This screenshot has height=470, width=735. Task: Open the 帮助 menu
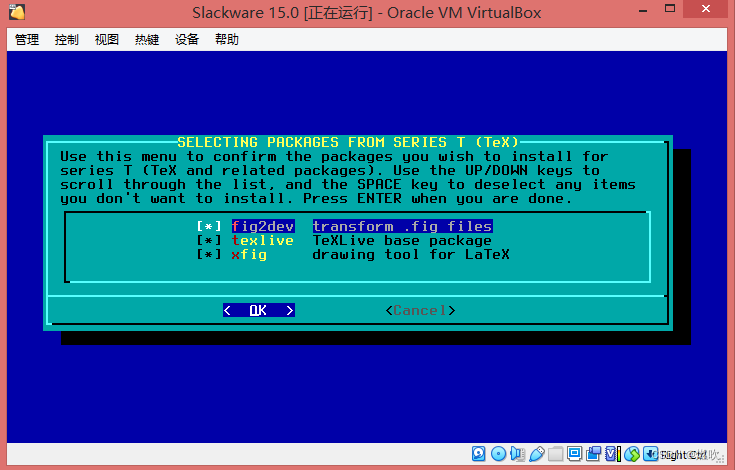[x=227, y=39]
